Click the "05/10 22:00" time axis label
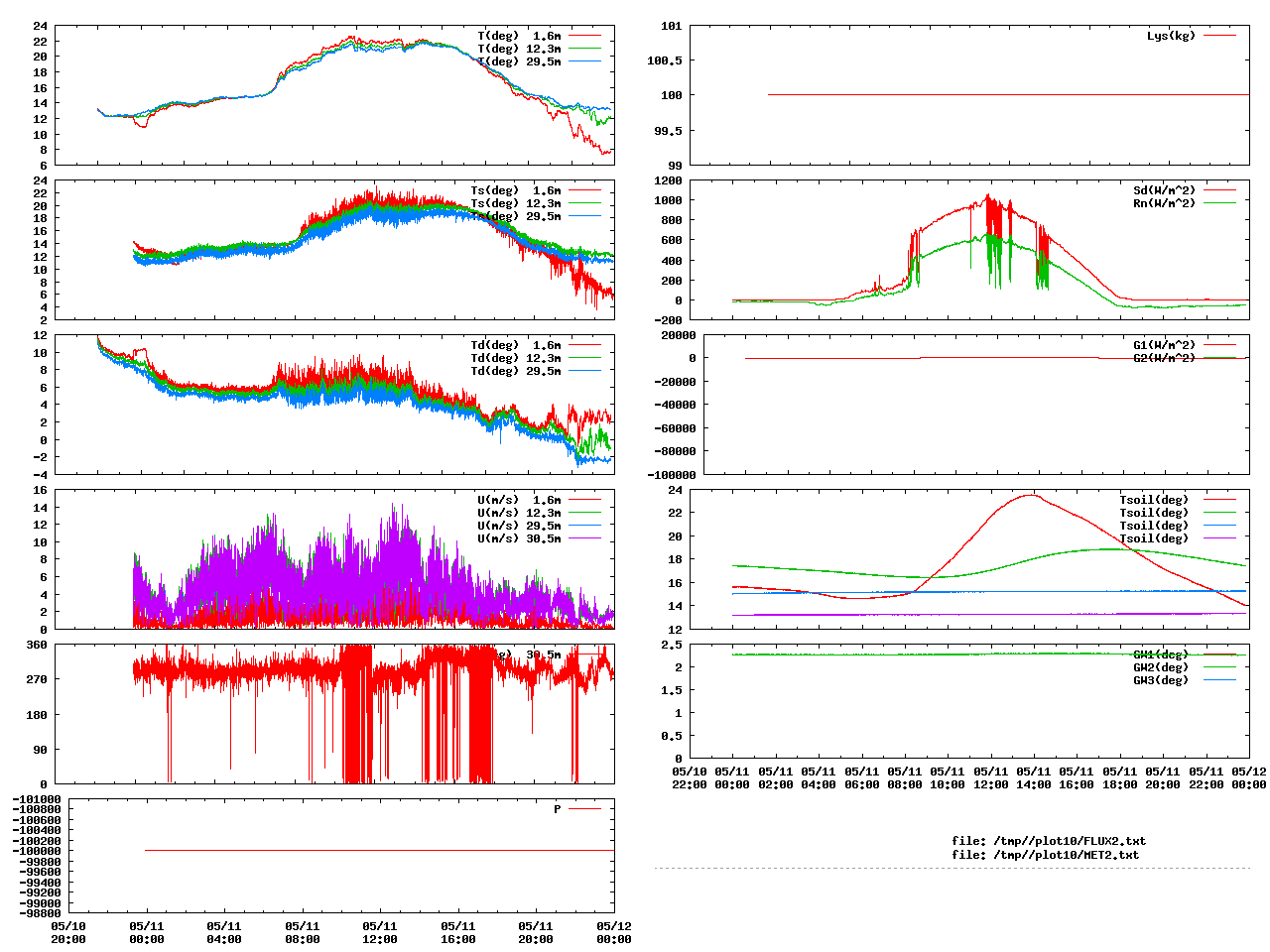 pos(690,777)
